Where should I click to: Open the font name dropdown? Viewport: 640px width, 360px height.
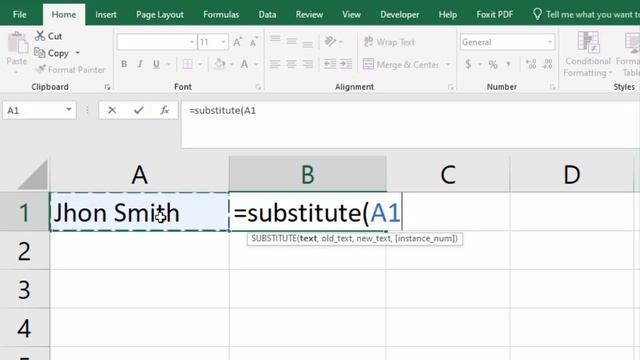point(191,42)
